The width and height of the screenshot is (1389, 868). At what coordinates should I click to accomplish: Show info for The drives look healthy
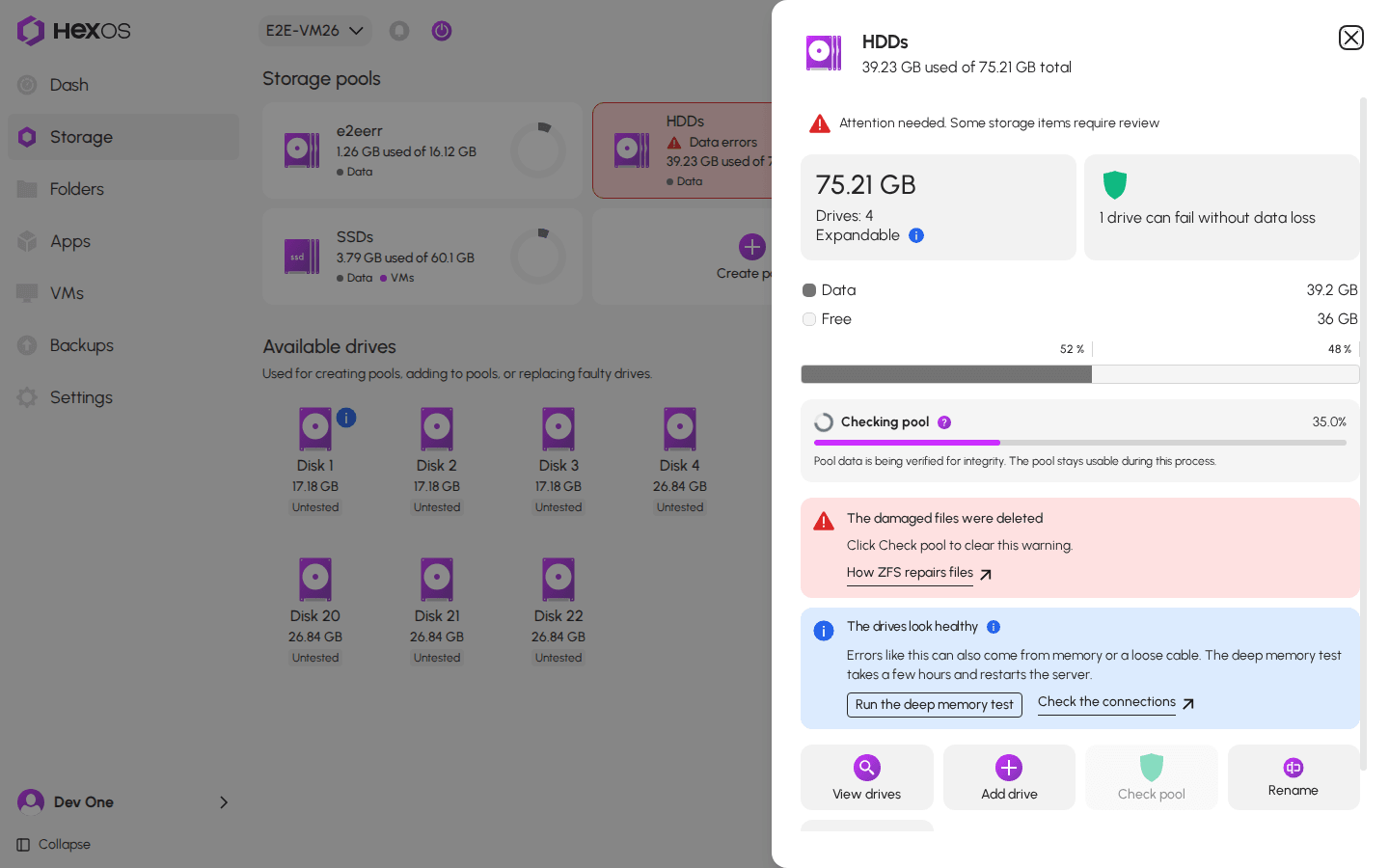coord(994,627)
